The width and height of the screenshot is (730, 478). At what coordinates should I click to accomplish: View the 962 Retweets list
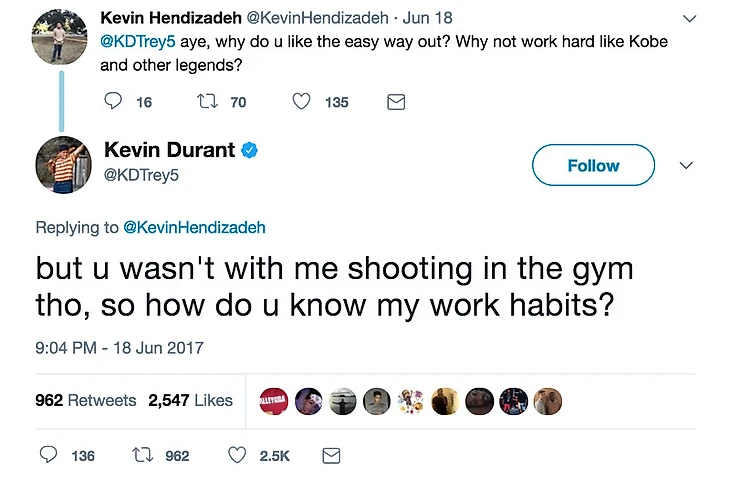coord(86,400)
